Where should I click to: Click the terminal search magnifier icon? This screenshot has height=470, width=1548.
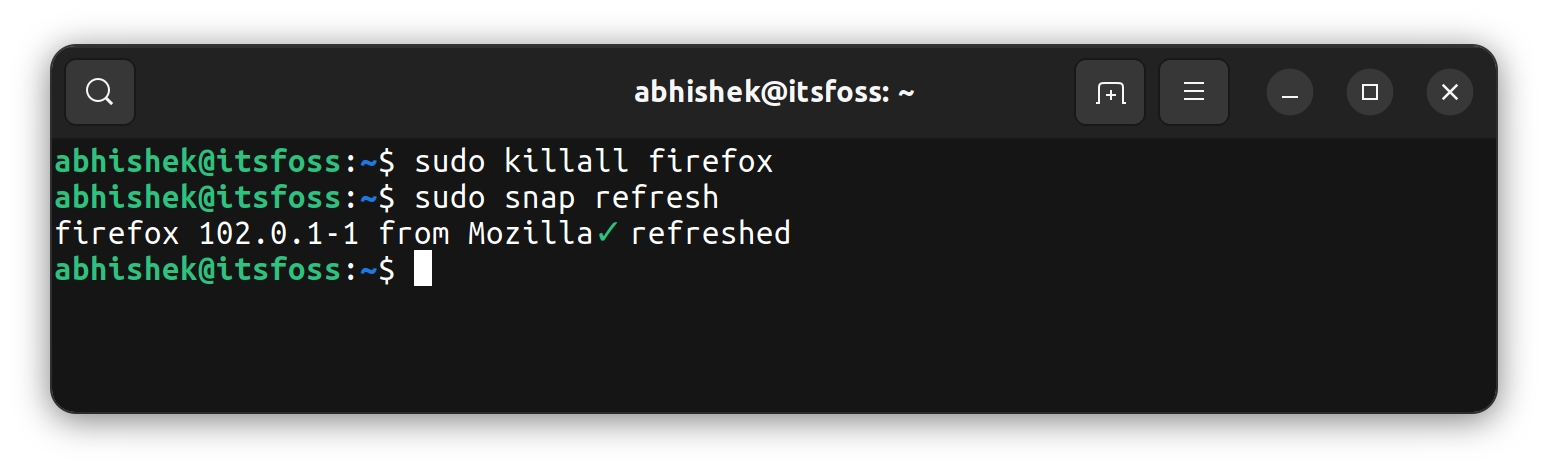(x=99, y=92)
